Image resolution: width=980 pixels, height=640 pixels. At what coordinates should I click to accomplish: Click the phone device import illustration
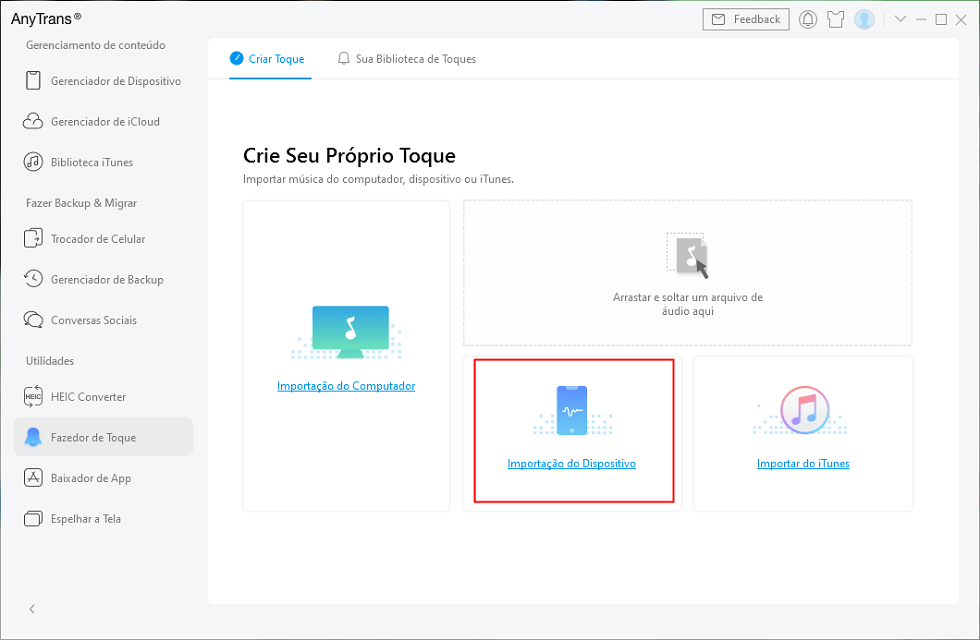pyautogui.click(x=572, y=410)
